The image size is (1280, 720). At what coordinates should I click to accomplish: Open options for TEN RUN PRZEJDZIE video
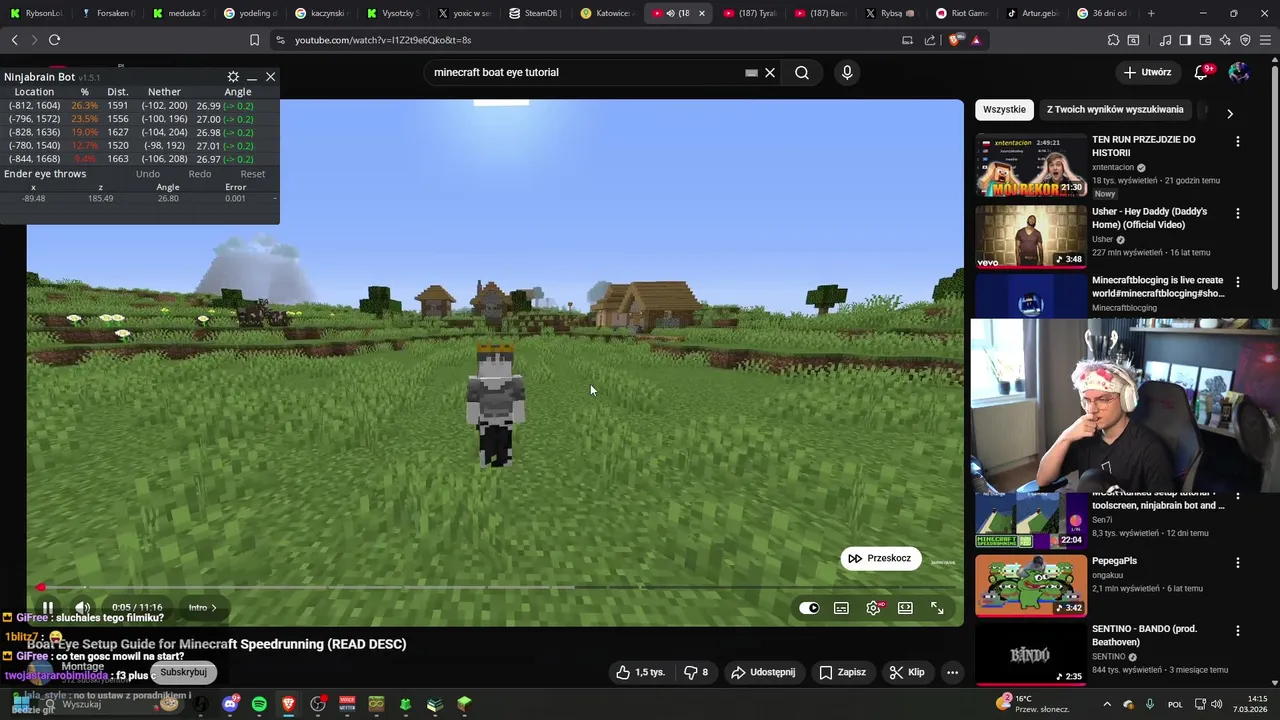1238,142
